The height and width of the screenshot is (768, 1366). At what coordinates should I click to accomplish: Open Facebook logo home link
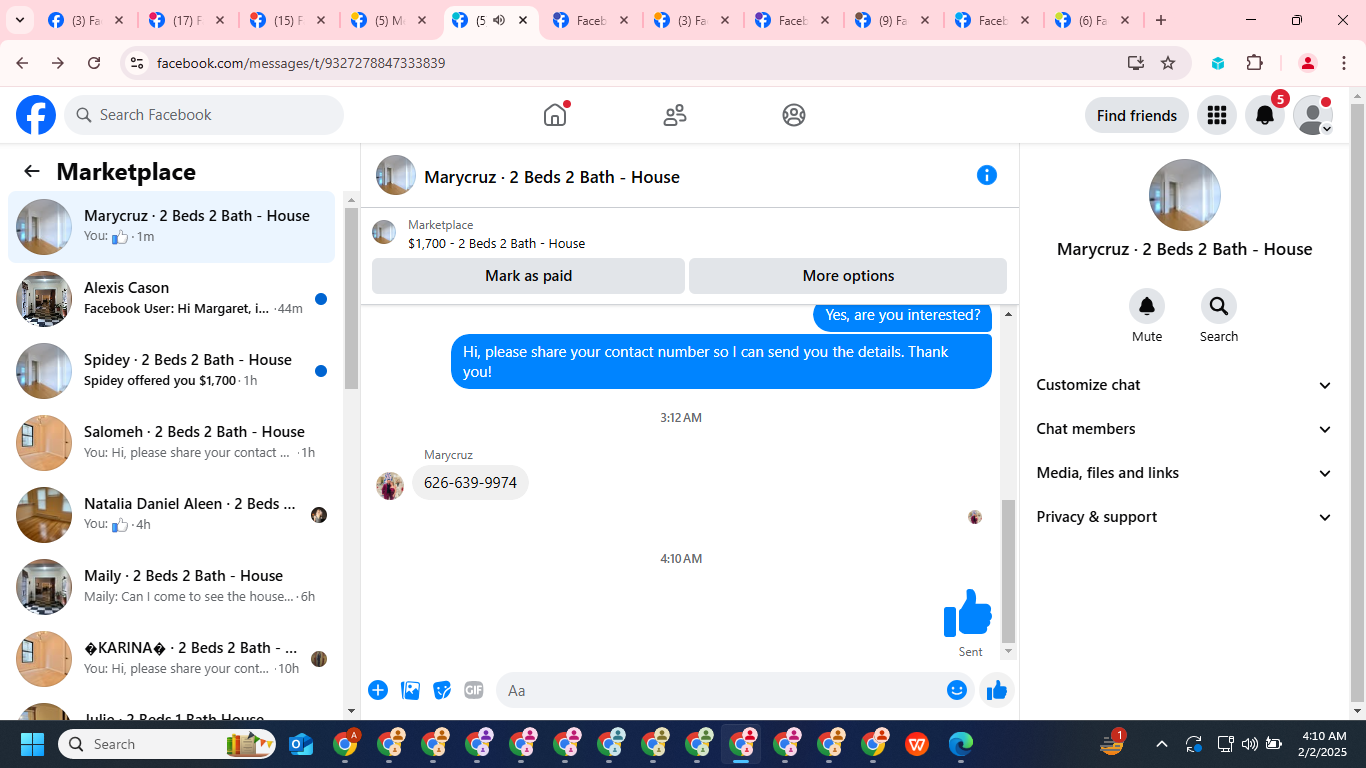pyautogui.click(x=36, y=115)
